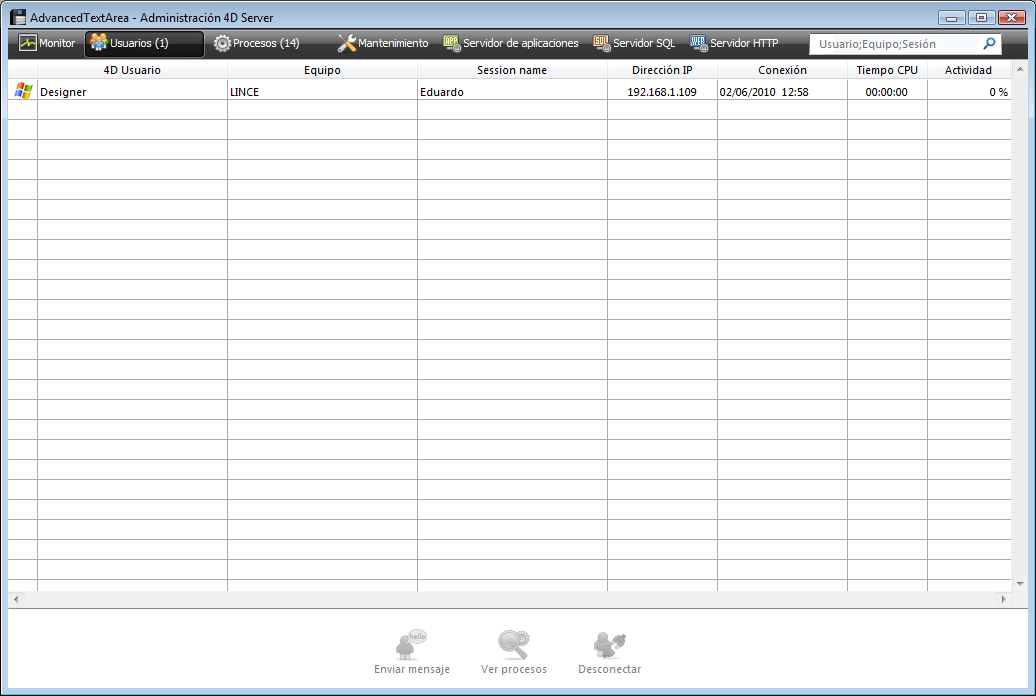The image size is (1036, 696).
Task: Click the horizontal scrollbar right arrow
Action: coord(1004,599)
